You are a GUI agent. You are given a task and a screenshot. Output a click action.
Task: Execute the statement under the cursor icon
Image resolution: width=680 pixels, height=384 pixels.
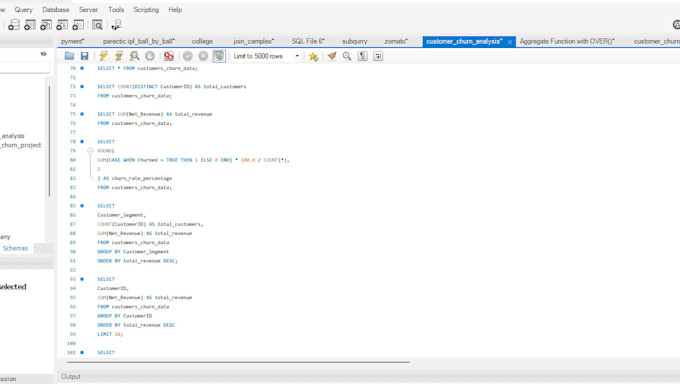119,56
